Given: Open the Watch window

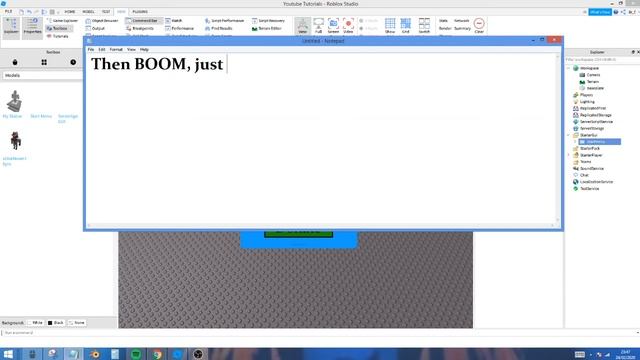Looking at the screenshot, I should pyautogui.click(x=174, y=20).
